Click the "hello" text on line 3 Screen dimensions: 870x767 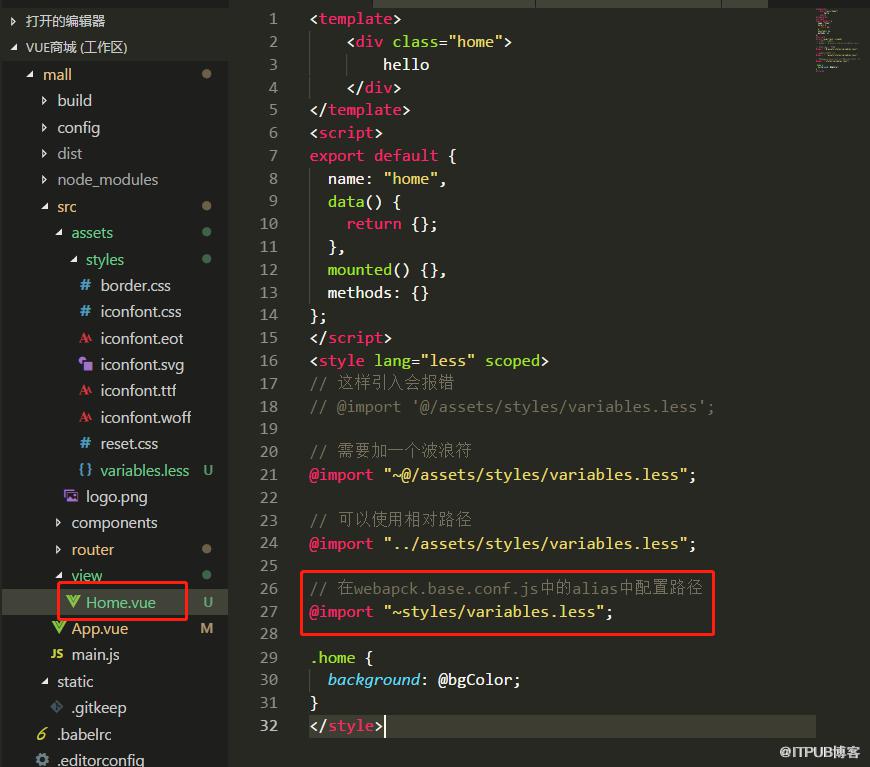click(x=406, y=65)
